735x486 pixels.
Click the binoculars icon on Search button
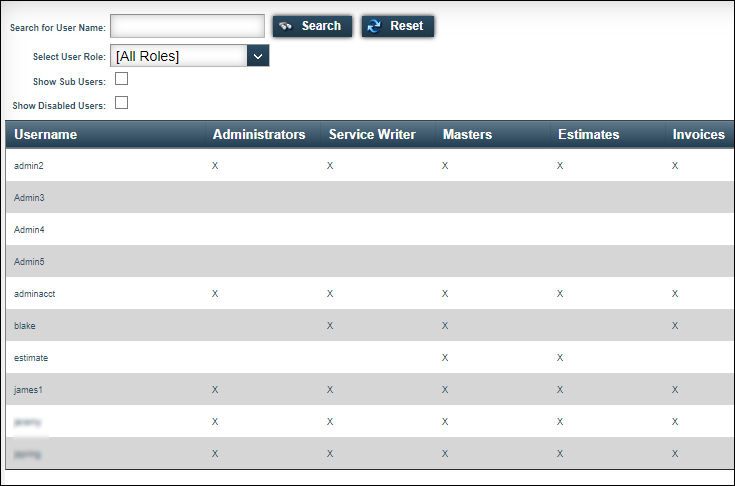[285, 26]
